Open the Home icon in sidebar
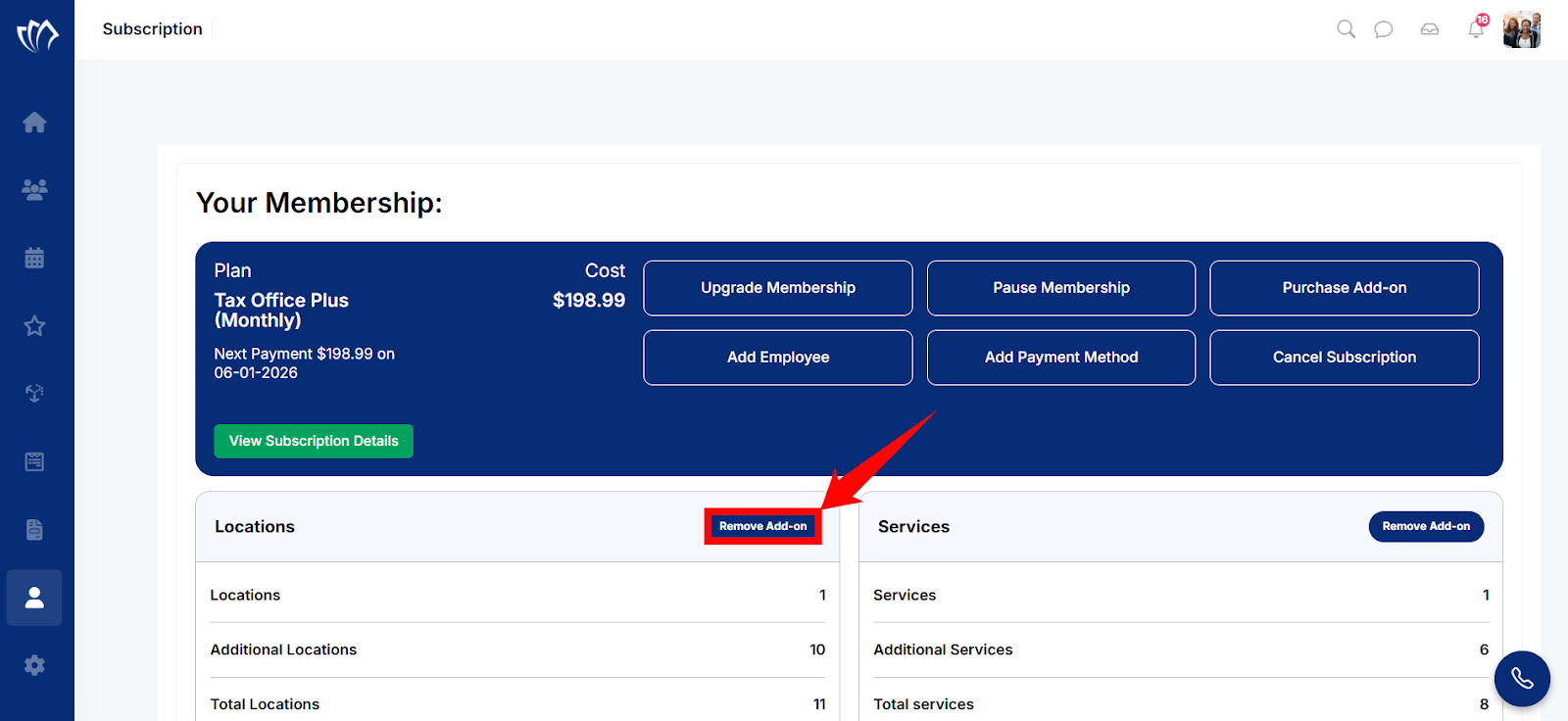This screenshot has width=1568, height=721. (x=34, y=122)
